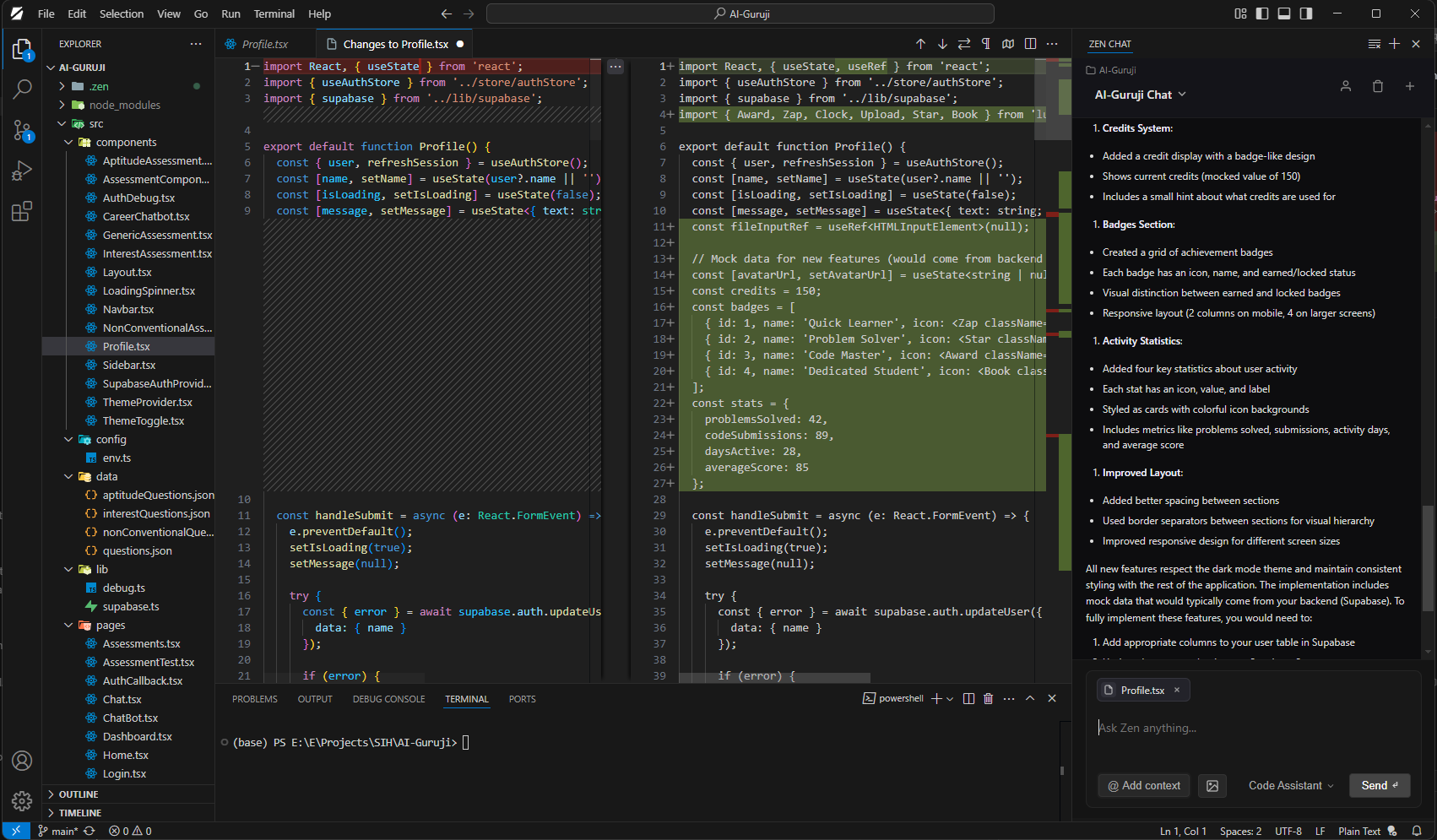Switch to the OUTPUT tab
The height and width of the screenshot is (840, 1437).
[315, 699]
